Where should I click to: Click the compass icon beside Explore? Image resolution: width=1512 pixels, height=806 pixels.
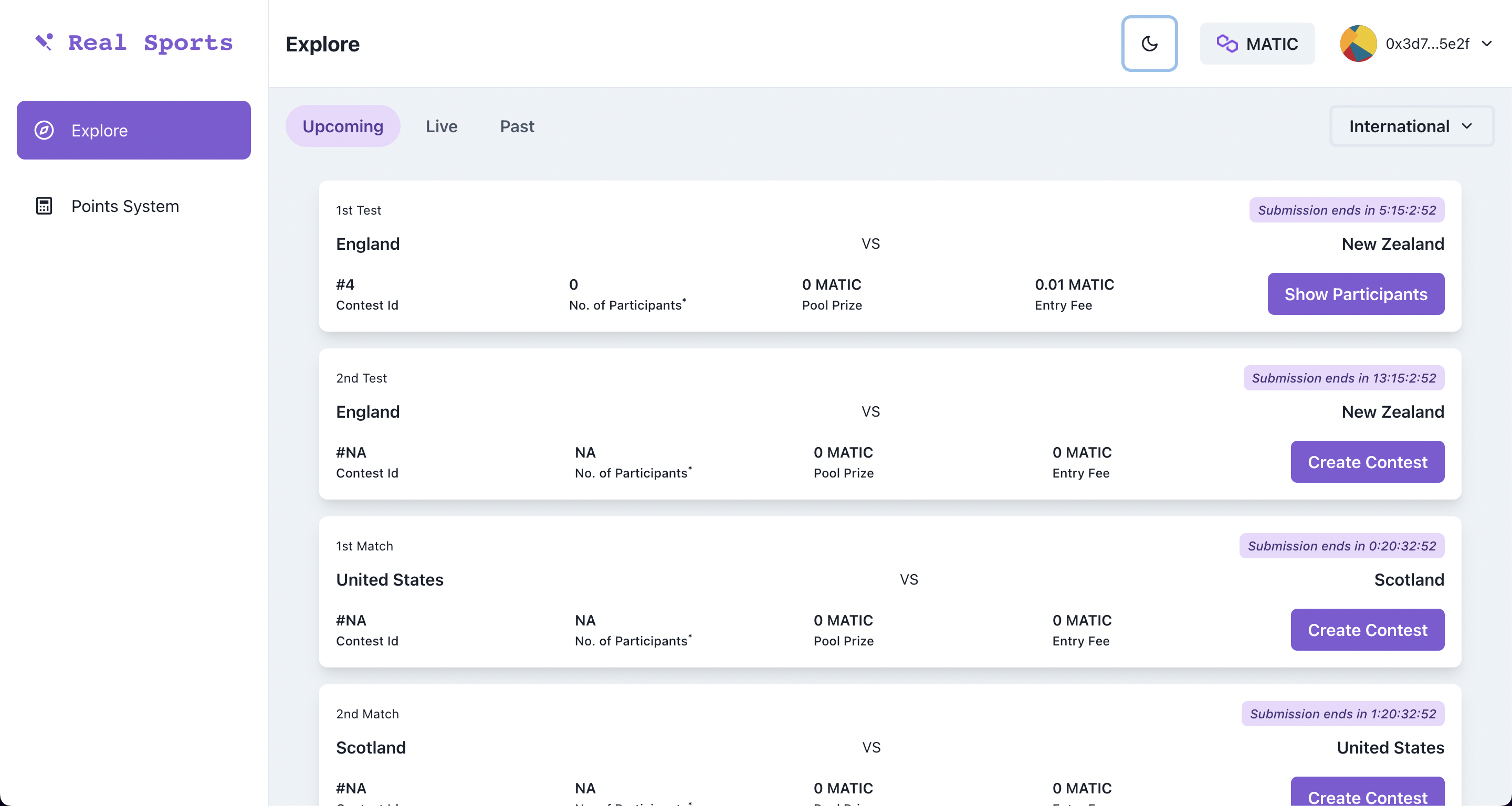click(x=44, y=130)
